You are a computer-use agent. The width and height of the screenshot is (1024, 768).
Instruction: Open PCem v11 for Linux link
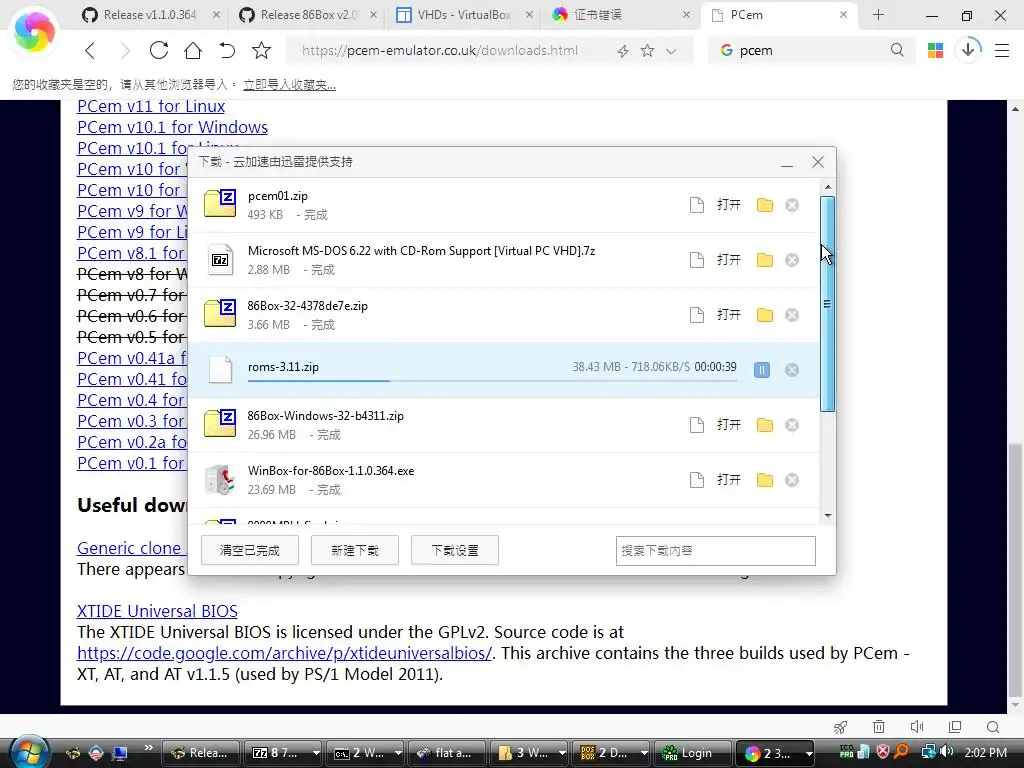(x=151, y=106)
